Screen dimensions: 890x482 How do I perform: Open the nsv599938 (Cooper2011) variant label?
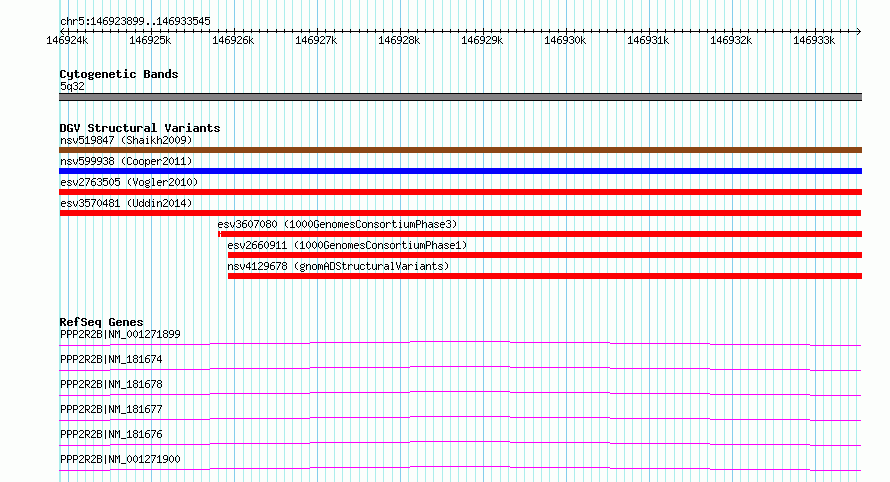coord(126,161)
